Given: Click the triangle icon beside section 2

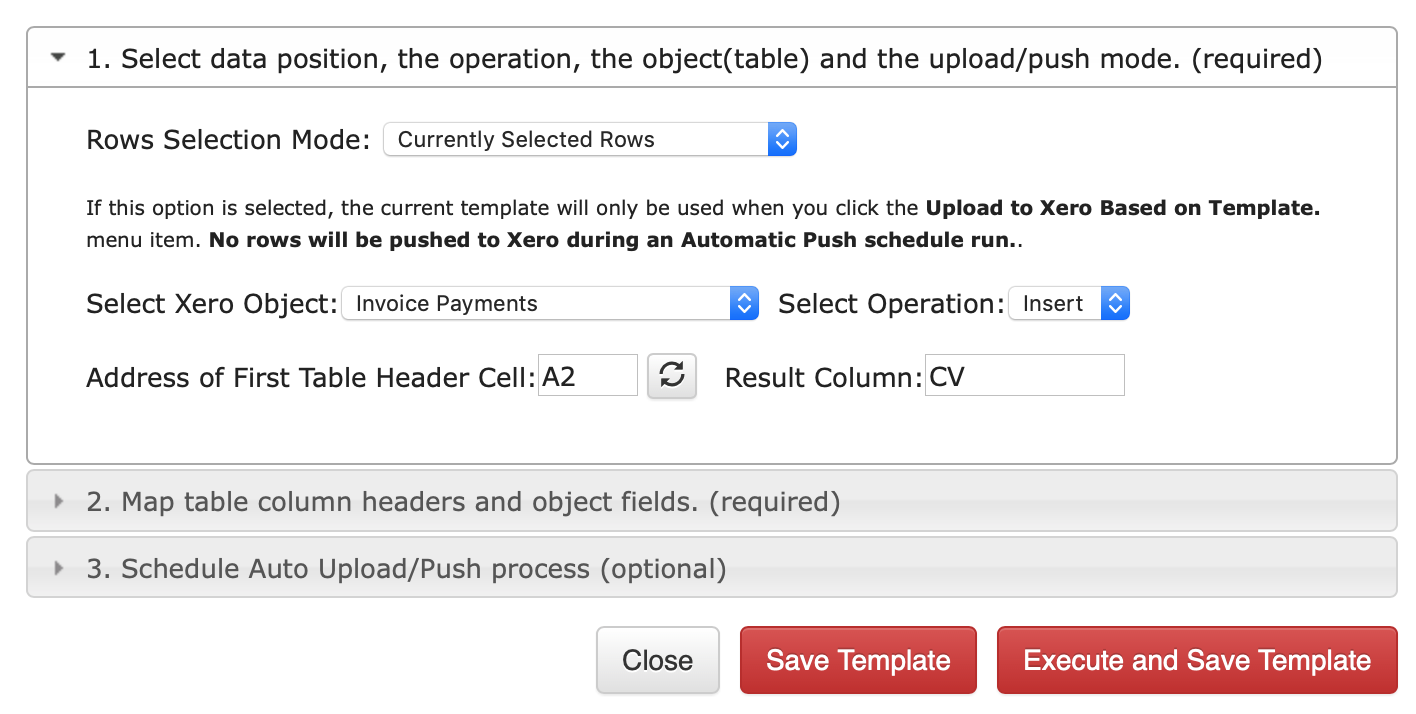Looking at the screenshot, I should coord(58,501).
